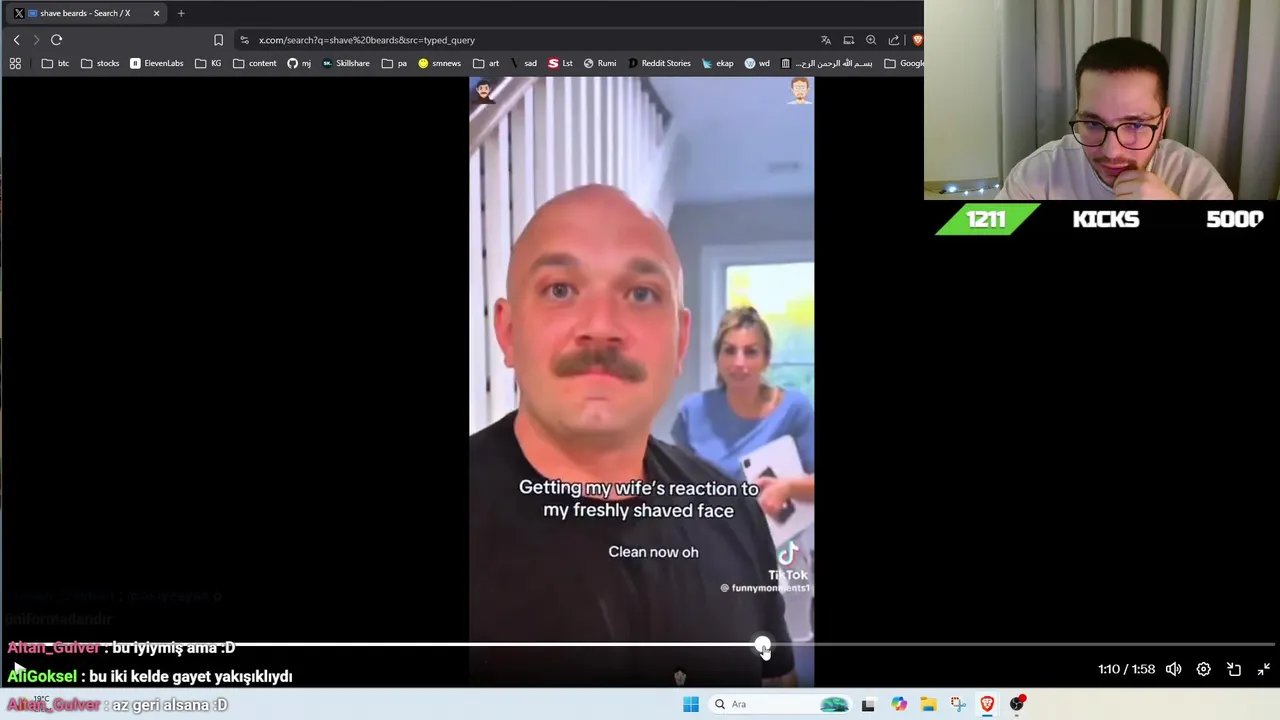Click the right profile avatar above video
1280x720 pixels.
coord(799,91)
